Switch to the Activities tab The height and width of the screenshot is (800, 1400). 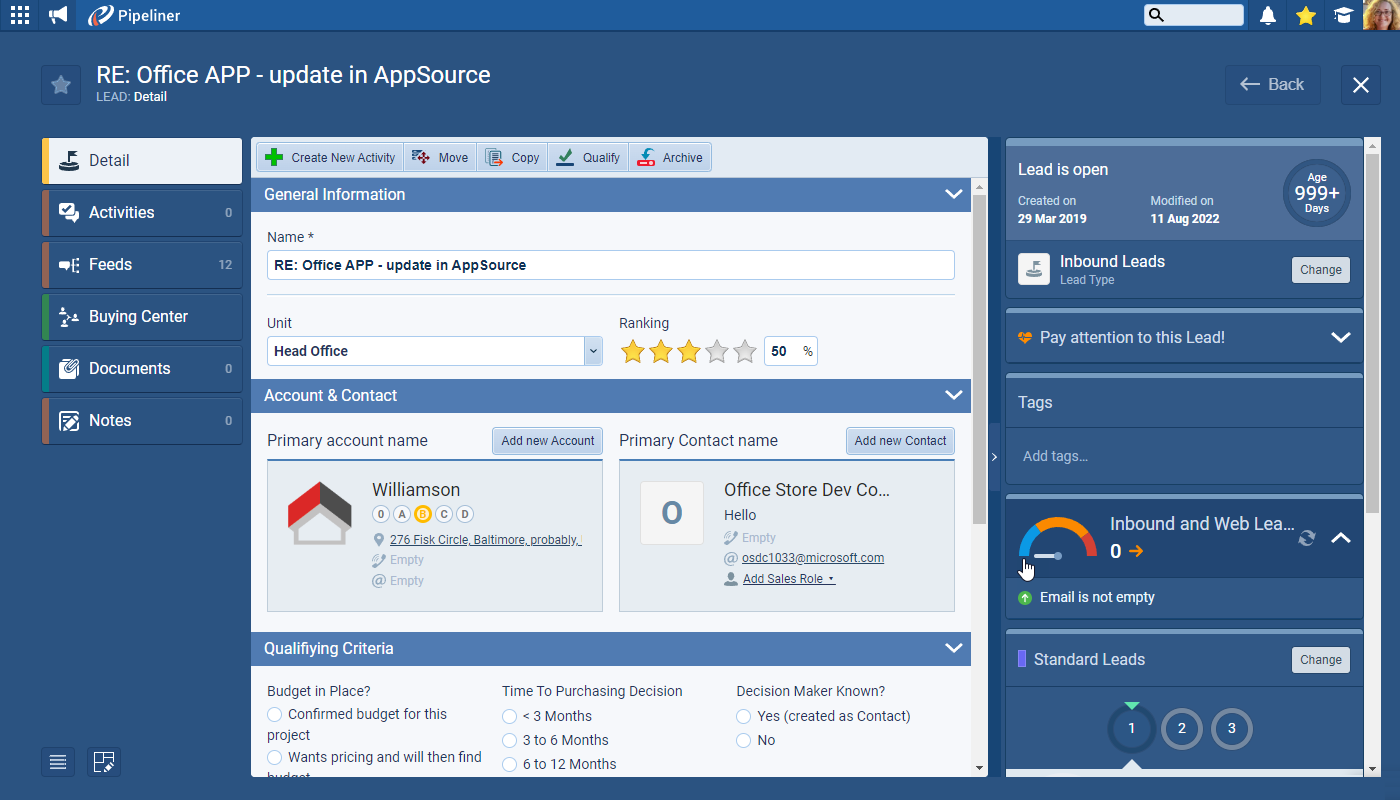pos(142,212)
